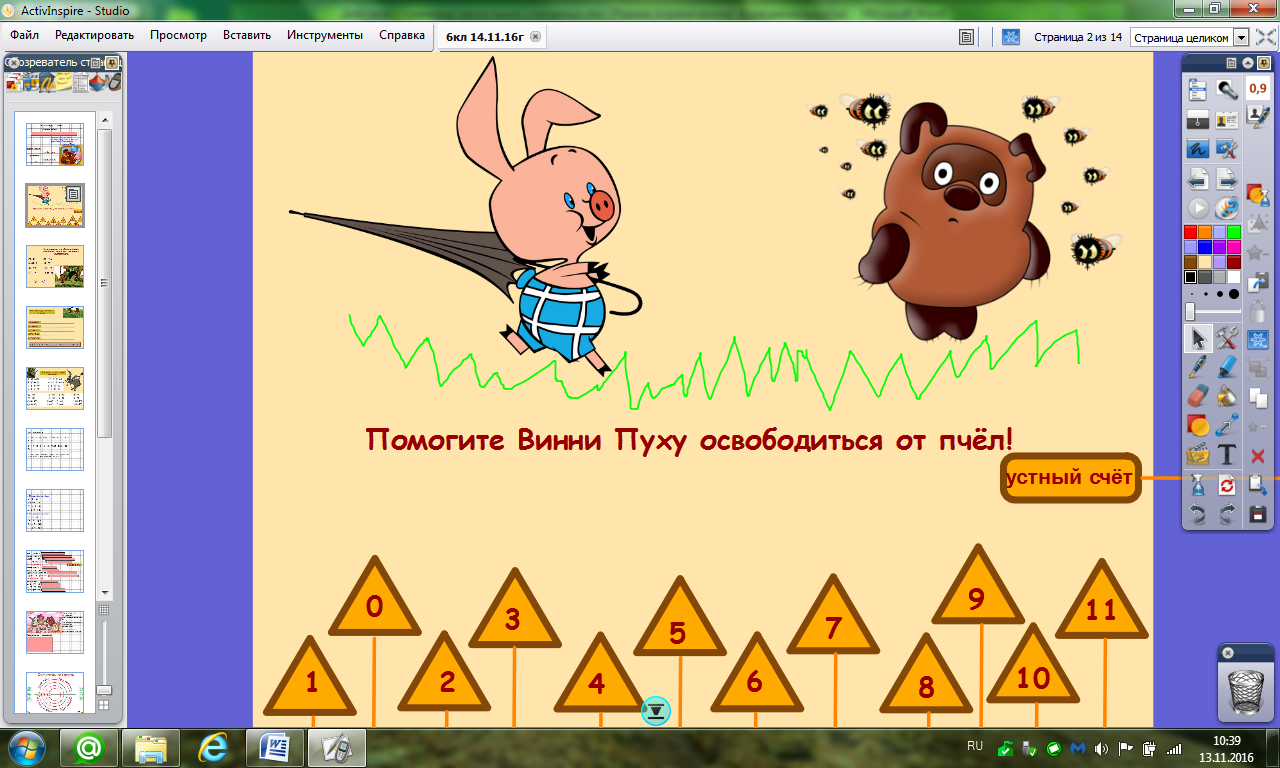
Task: Open the first page thumbnail in Page Browser
Action: 55,143
